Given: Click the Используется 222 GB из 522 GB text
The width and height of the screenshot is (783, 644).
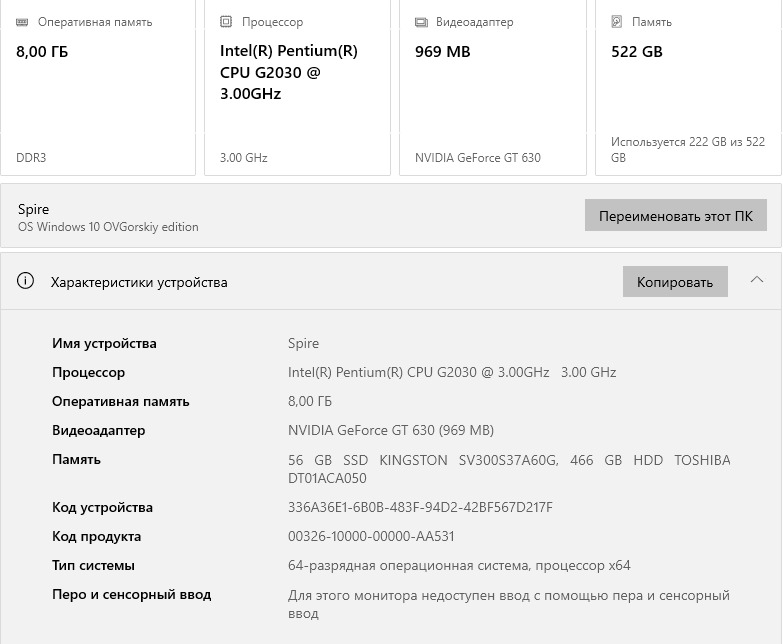Looking at the screenshot, I should pyautogui.click(x=687, y=150).
